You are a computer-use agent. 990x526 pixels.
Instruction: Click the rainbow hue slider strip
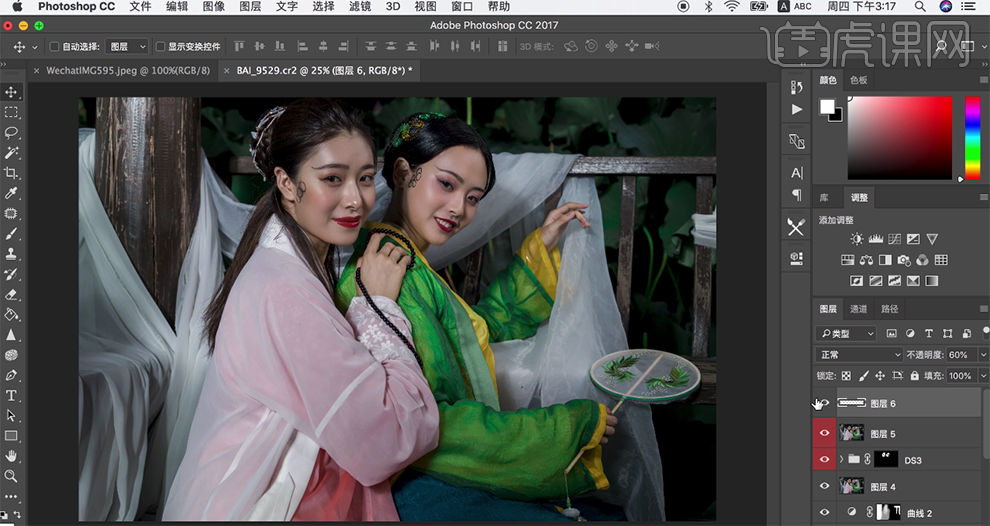coord(972,138)
